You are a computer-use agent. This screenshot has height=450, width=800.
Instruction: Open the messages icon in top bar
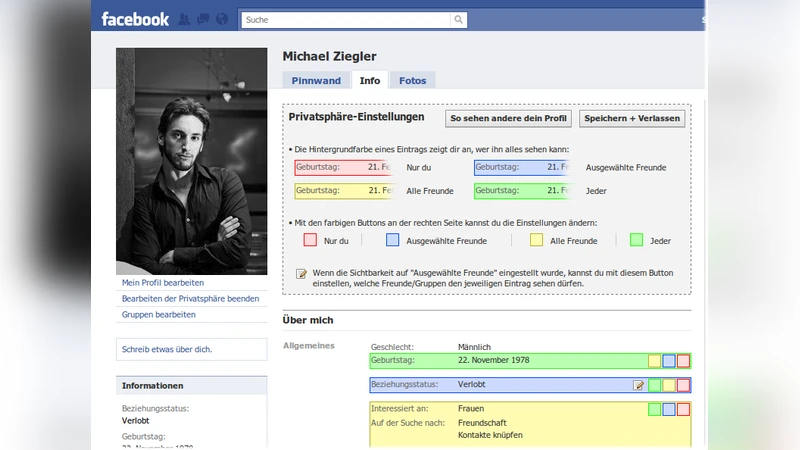(204, 19)
